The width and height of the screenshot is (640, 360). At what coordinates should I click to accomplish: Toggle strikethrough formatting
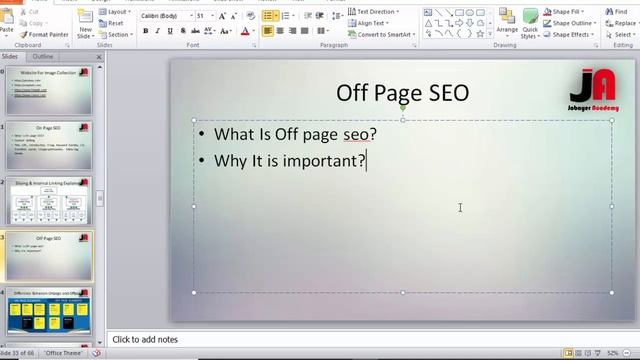[x=196, y=31]
